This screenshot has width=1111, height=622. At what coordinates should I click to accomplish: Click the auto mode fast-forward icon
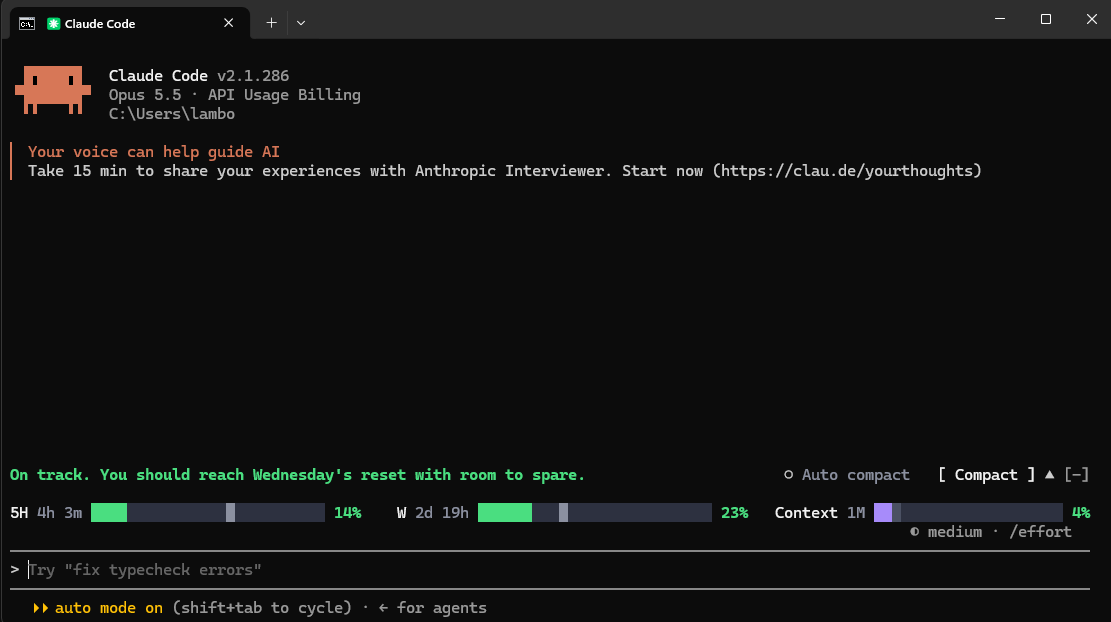tap(40, 608)
